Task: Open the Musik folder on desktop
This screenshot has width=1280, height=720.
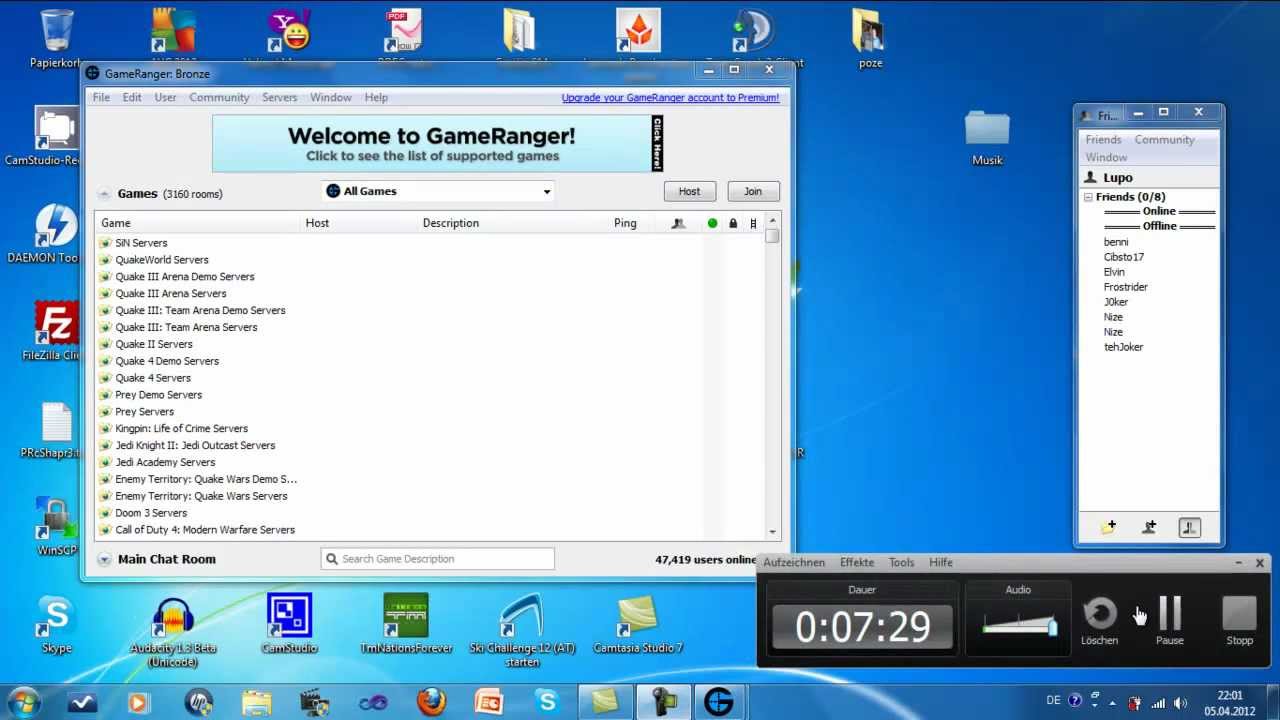Action: coord(987,138)
